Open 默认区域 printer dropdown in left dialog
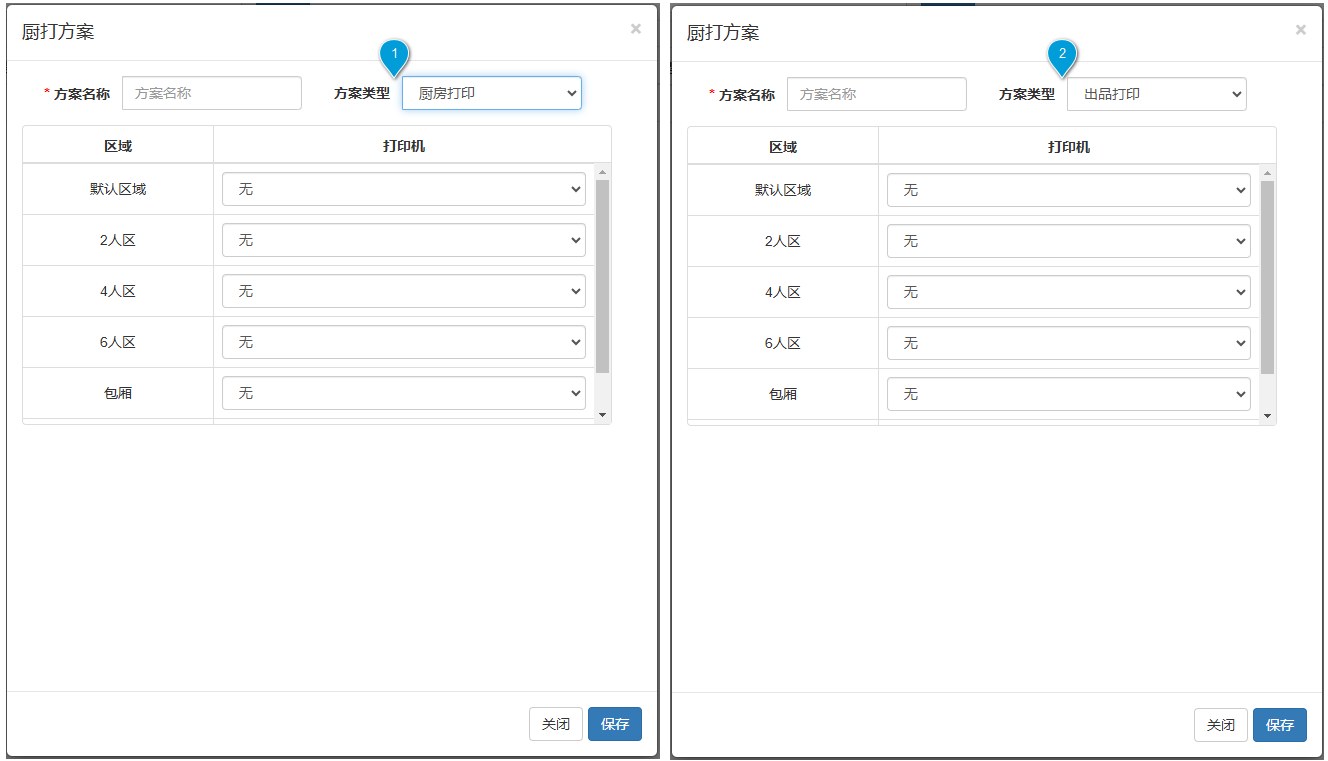This screenshot has width=1328, height=761. (x=404, y=189)
